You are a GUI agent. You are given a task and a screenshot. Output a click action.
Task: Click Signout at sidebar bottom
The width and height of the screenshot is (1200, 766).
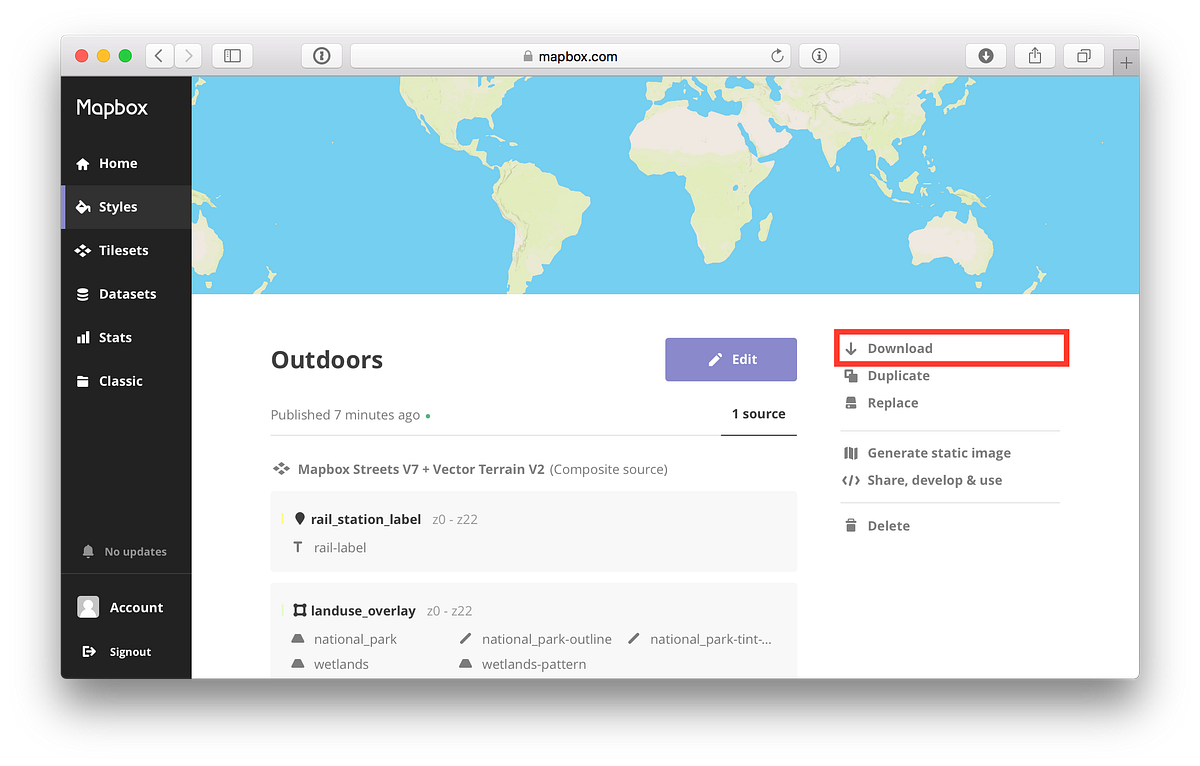90,651
